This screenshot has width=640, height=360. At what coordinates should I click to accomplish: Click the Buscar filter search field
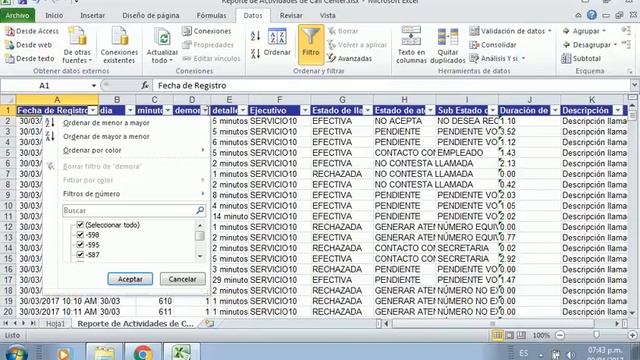click(x=133, y=211)
